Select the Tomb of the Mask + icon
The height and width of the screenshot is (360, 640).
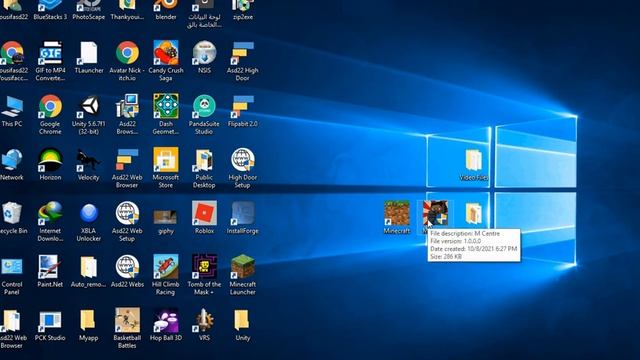pos(204,275)
